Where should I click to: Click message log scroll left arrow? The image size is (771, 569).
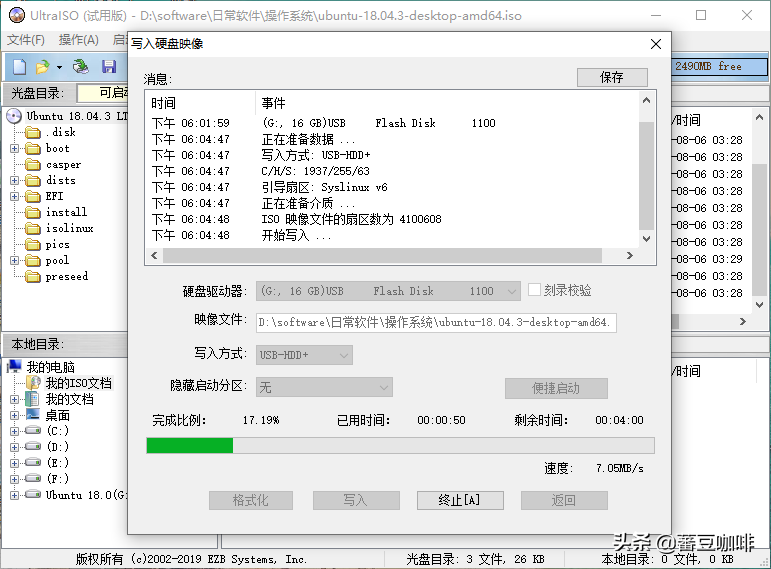(x=154, y=255)
